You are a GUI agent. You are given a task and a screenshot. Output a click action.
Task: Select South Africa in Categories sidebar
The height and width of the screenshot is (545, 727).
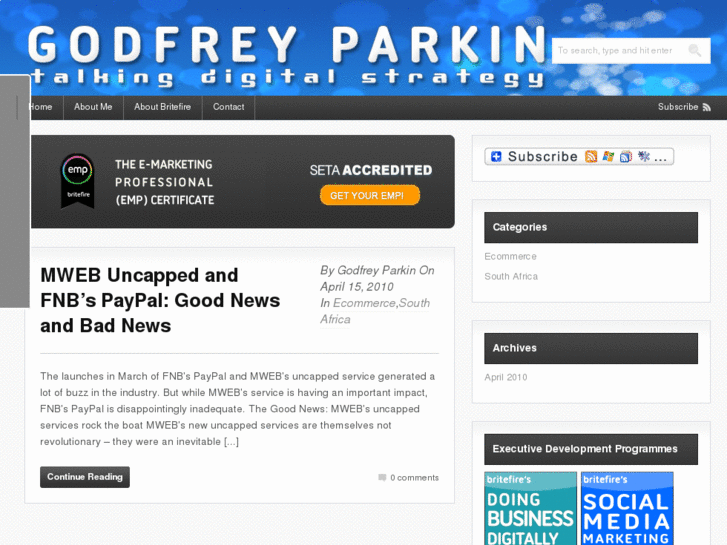[511, 276]
